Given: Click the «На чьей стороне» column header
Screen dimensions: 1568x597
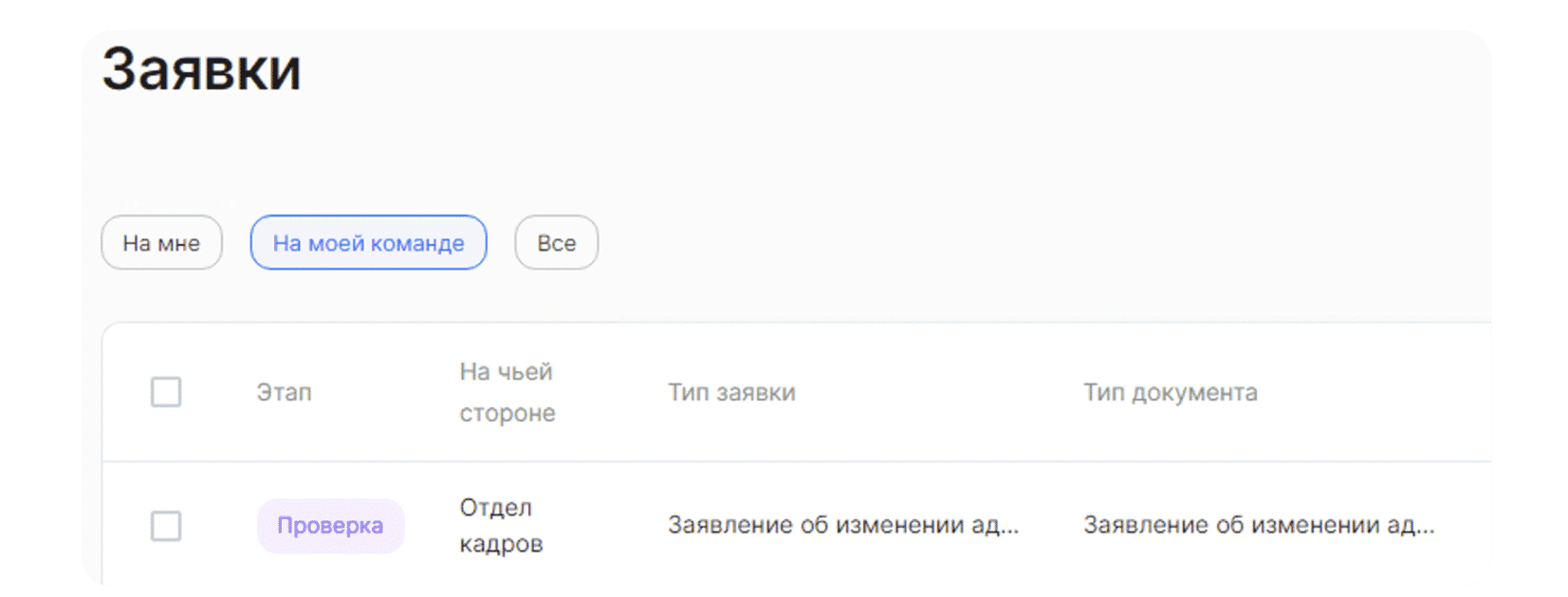Looking at the screenshot, I should [x=507, y=392].
